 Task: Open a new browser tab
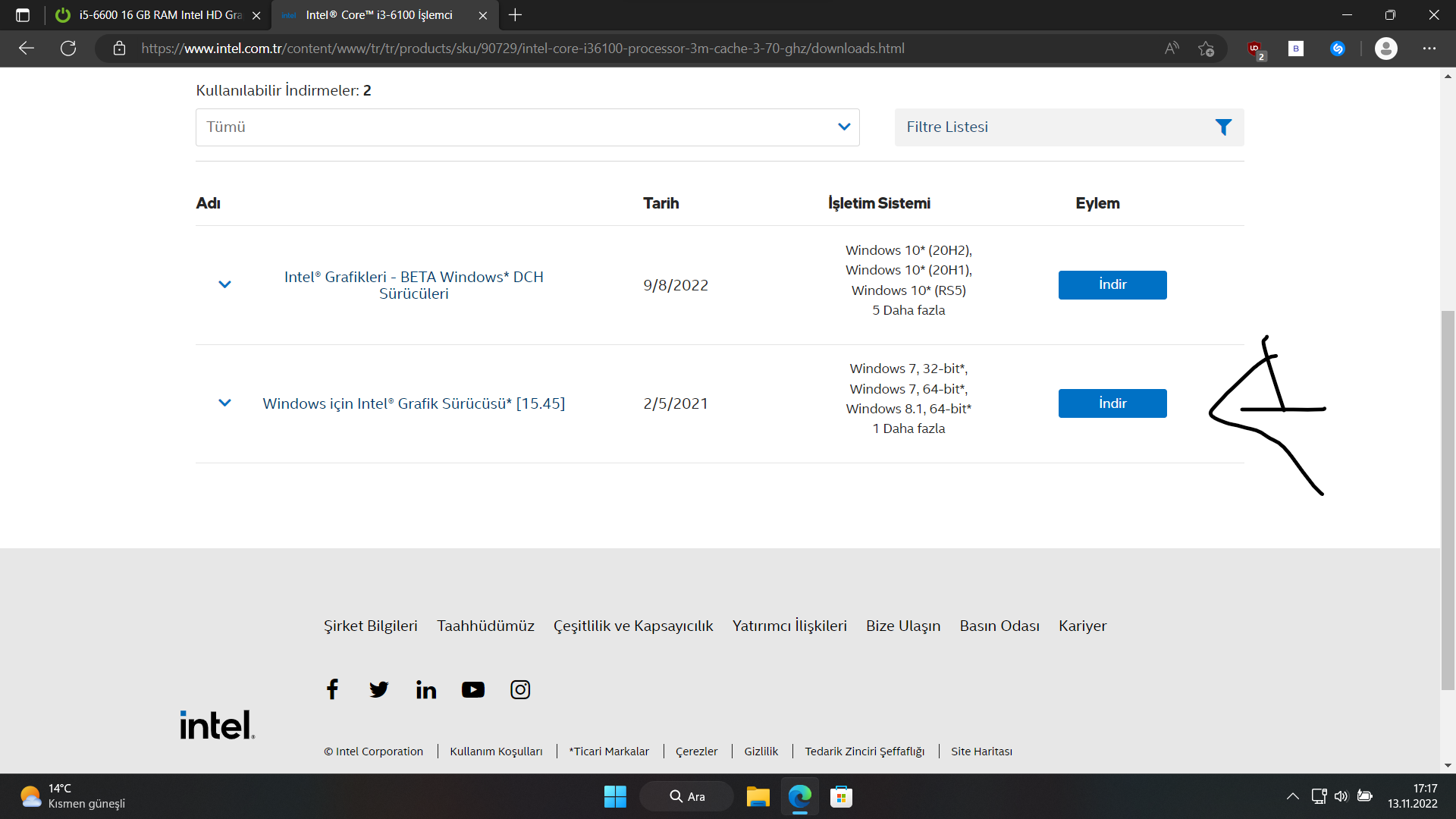tap(516, 15)
